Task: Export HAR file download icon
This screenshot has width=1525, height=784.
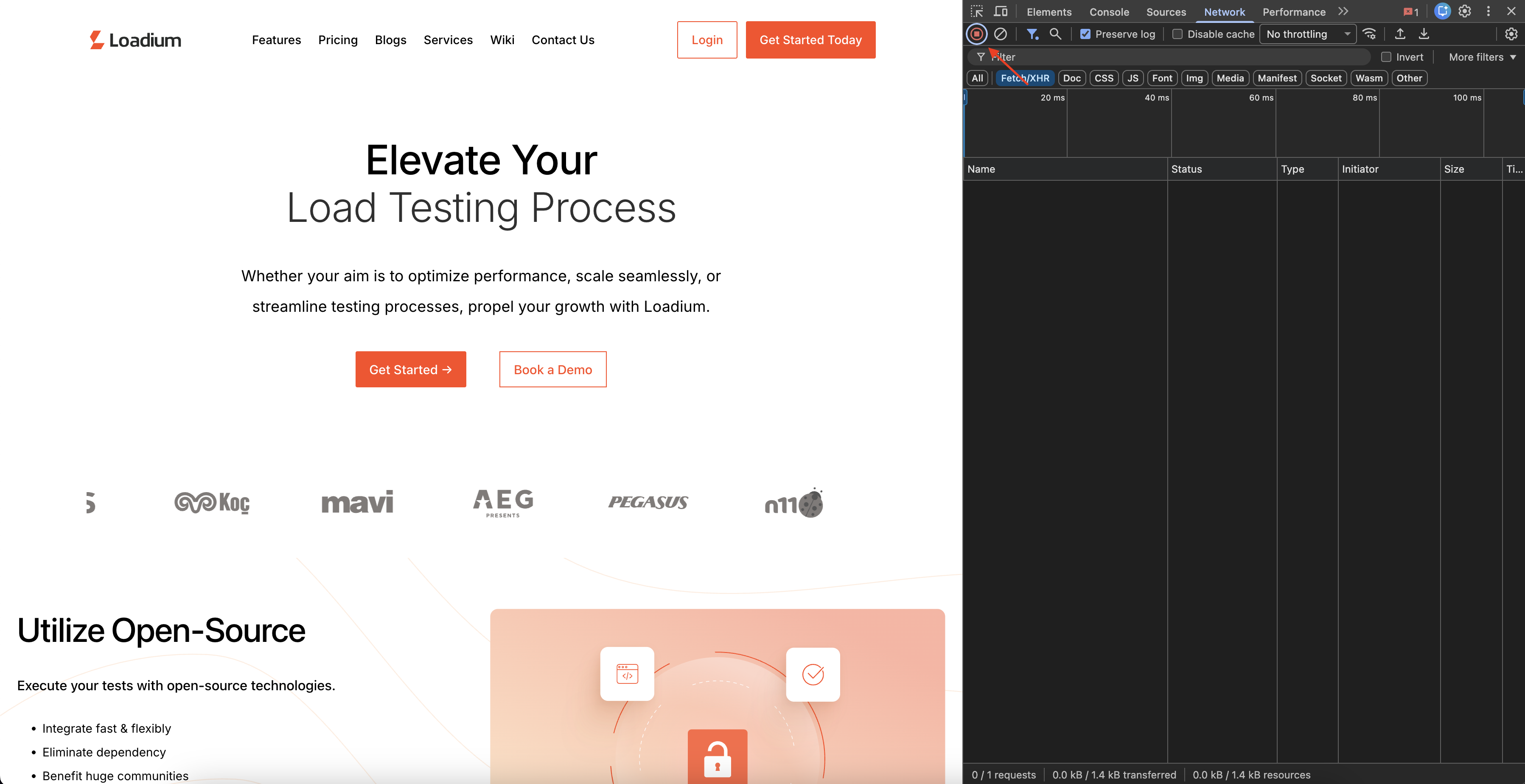Action: click(x=1424, y=34)
